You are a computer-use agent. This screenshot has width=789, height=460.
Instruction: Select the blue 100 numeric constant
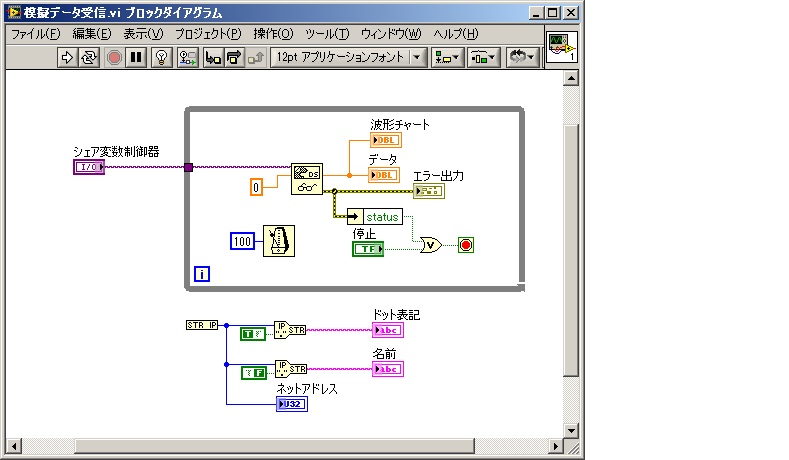coord(243,242)
